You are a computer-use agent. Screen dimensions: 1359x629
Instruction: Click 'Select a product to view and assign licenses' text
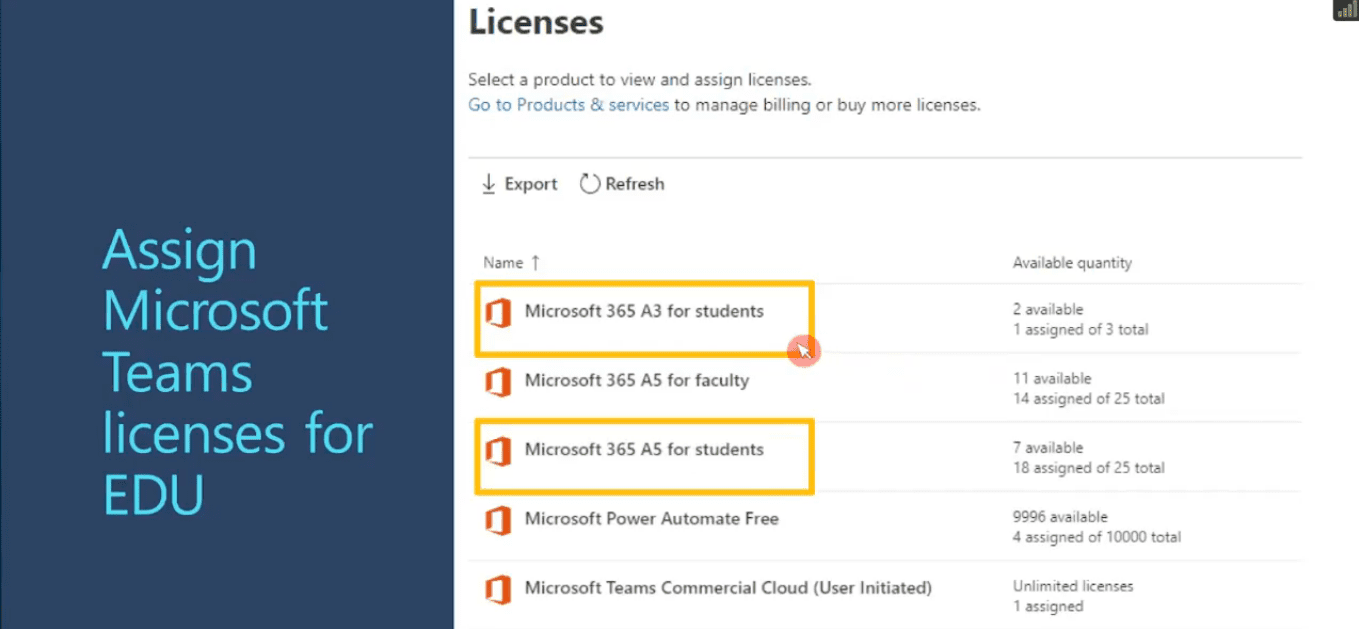[640, 79]
